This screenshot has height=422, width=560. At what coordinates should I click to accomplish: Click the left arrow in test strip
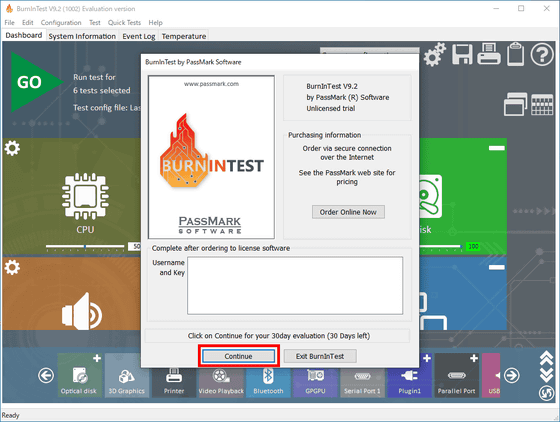46,376
